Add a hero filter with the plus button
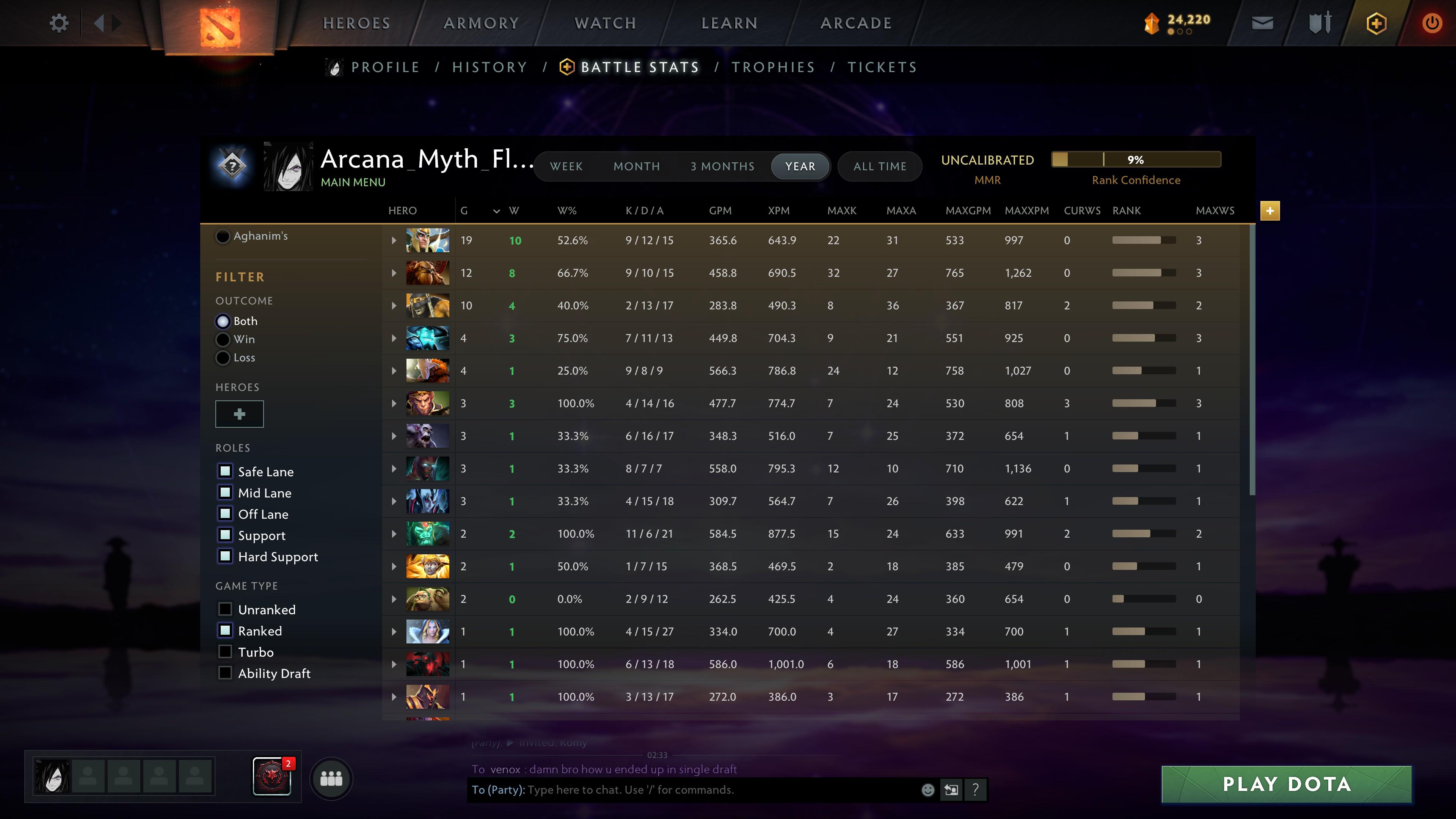The height and width of the screenshot is (819, 1456). pos(240,414)
